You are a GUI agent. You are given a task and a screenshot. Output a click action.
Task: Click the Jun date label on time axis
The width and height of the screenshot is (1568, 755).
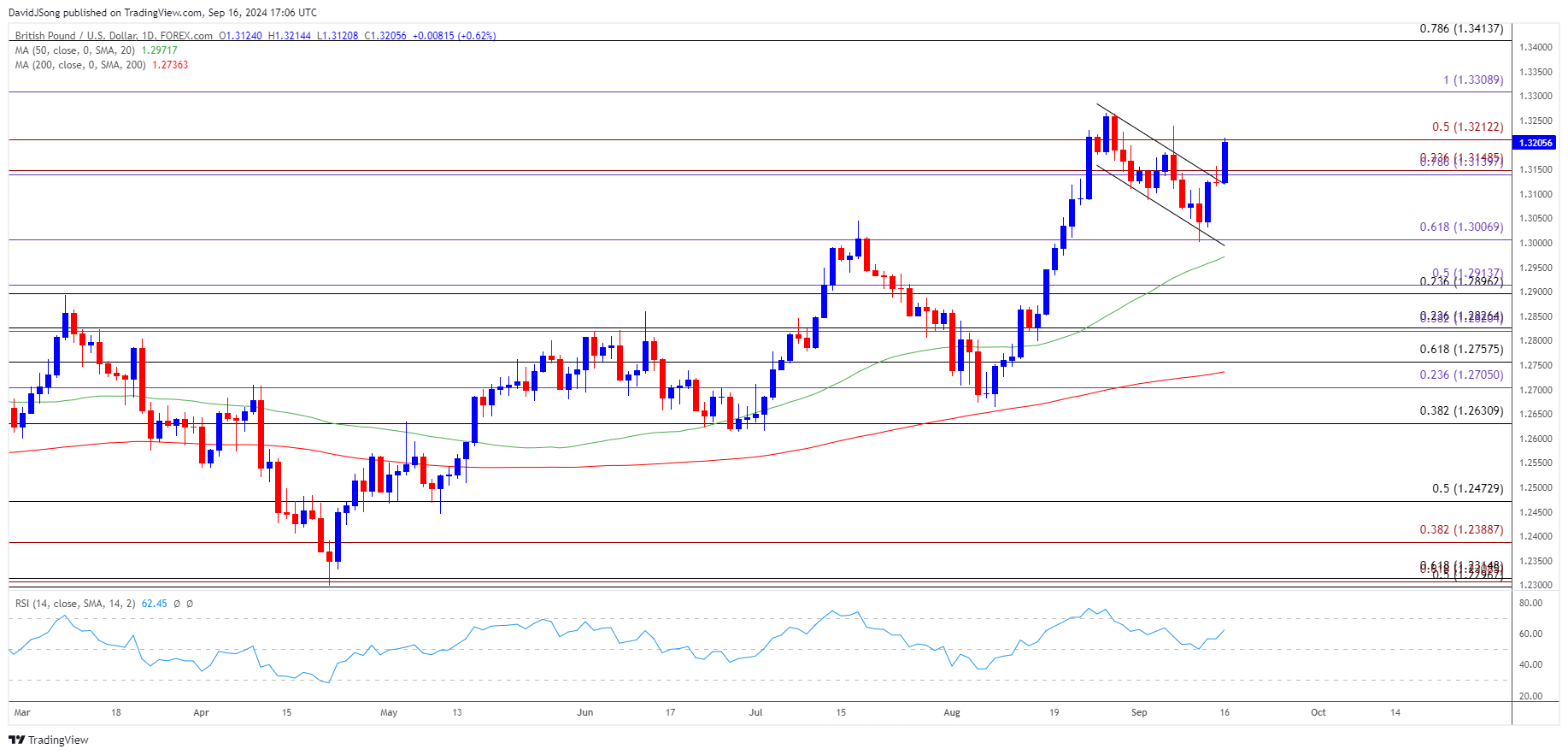[585, 712]
